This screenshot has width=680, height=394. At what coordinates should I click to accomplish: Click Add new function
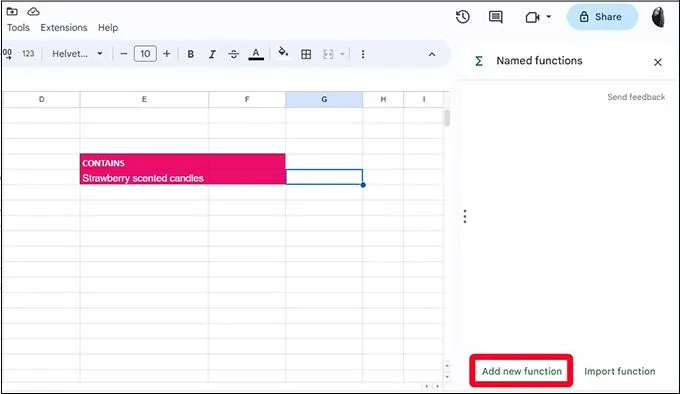tap(521, 371)
